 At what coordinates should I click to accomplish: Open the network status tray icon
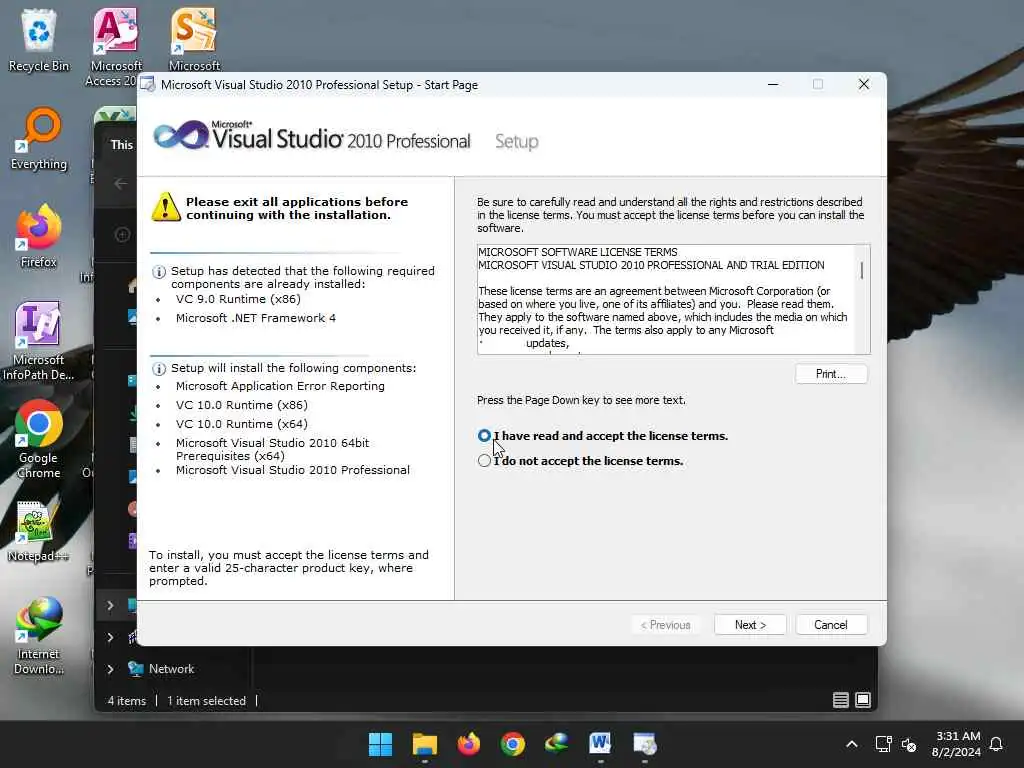[x=883, y=744]
